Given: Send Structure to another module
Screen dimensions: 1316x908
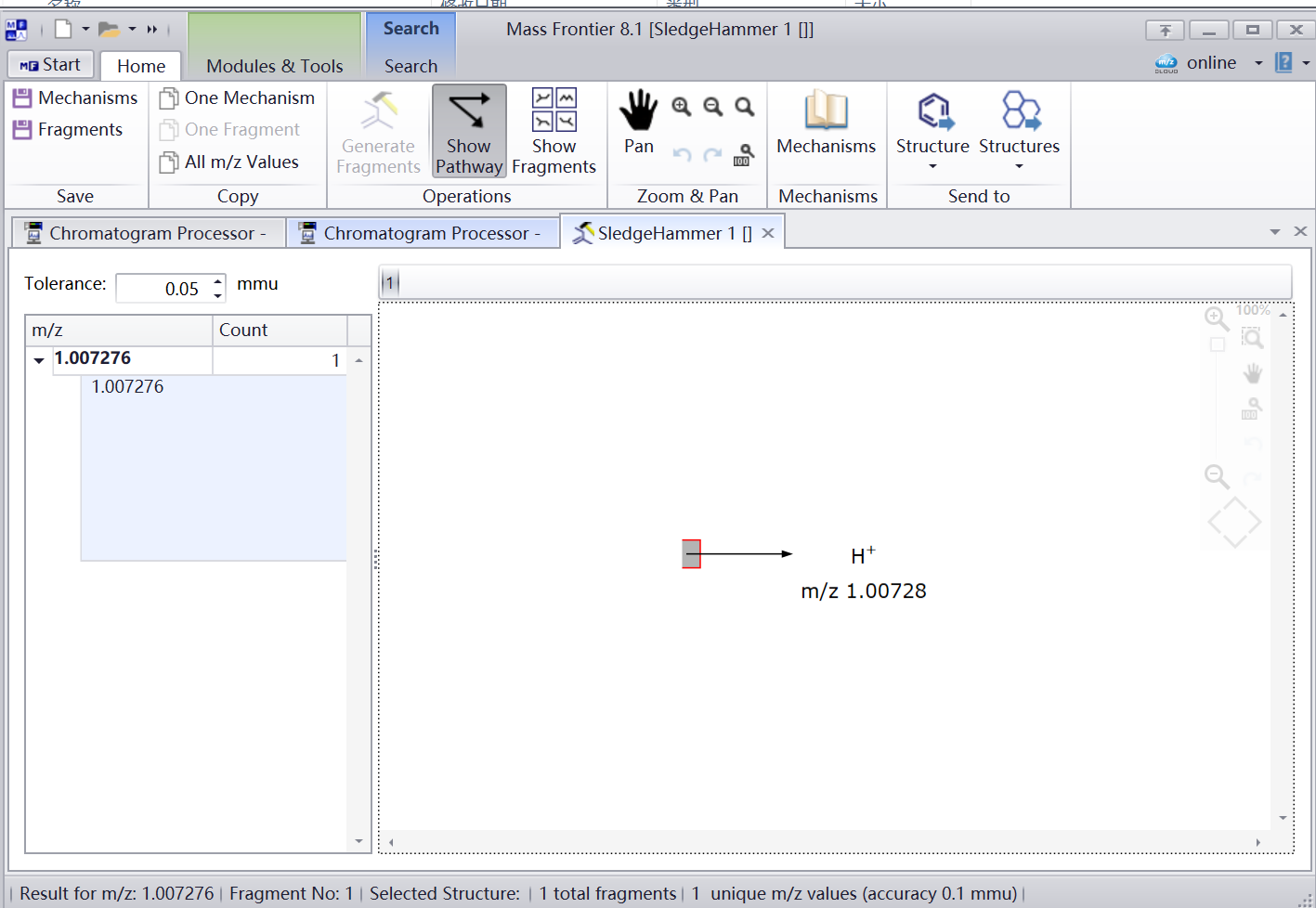Looking at the screenshot, I should tap(932, 122).
